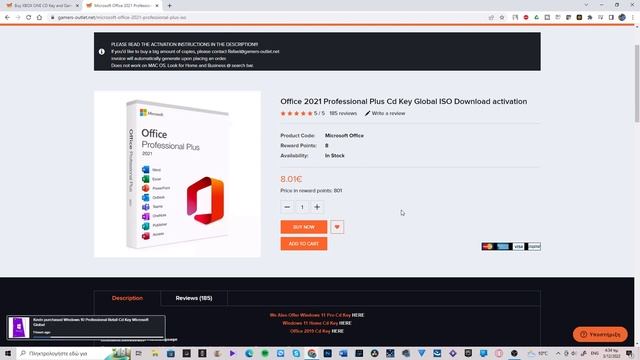Click the address bar URL
Image resolution: width=640 pixels, height=360 pixels.
(x=122, y=18)
